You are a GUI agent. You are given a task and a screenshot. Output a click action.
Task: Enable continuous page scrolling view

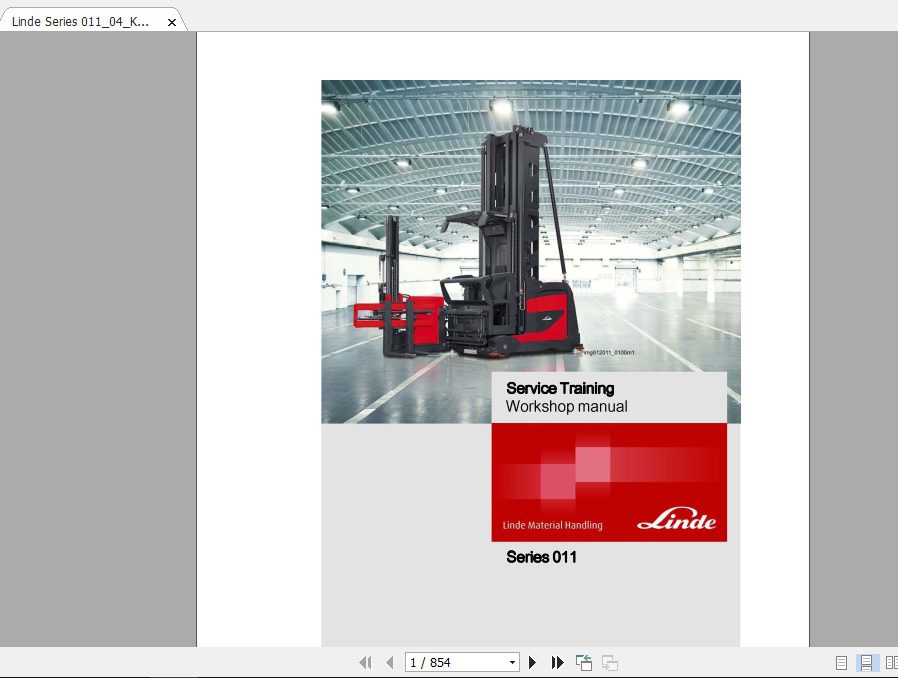click(866, 662)
